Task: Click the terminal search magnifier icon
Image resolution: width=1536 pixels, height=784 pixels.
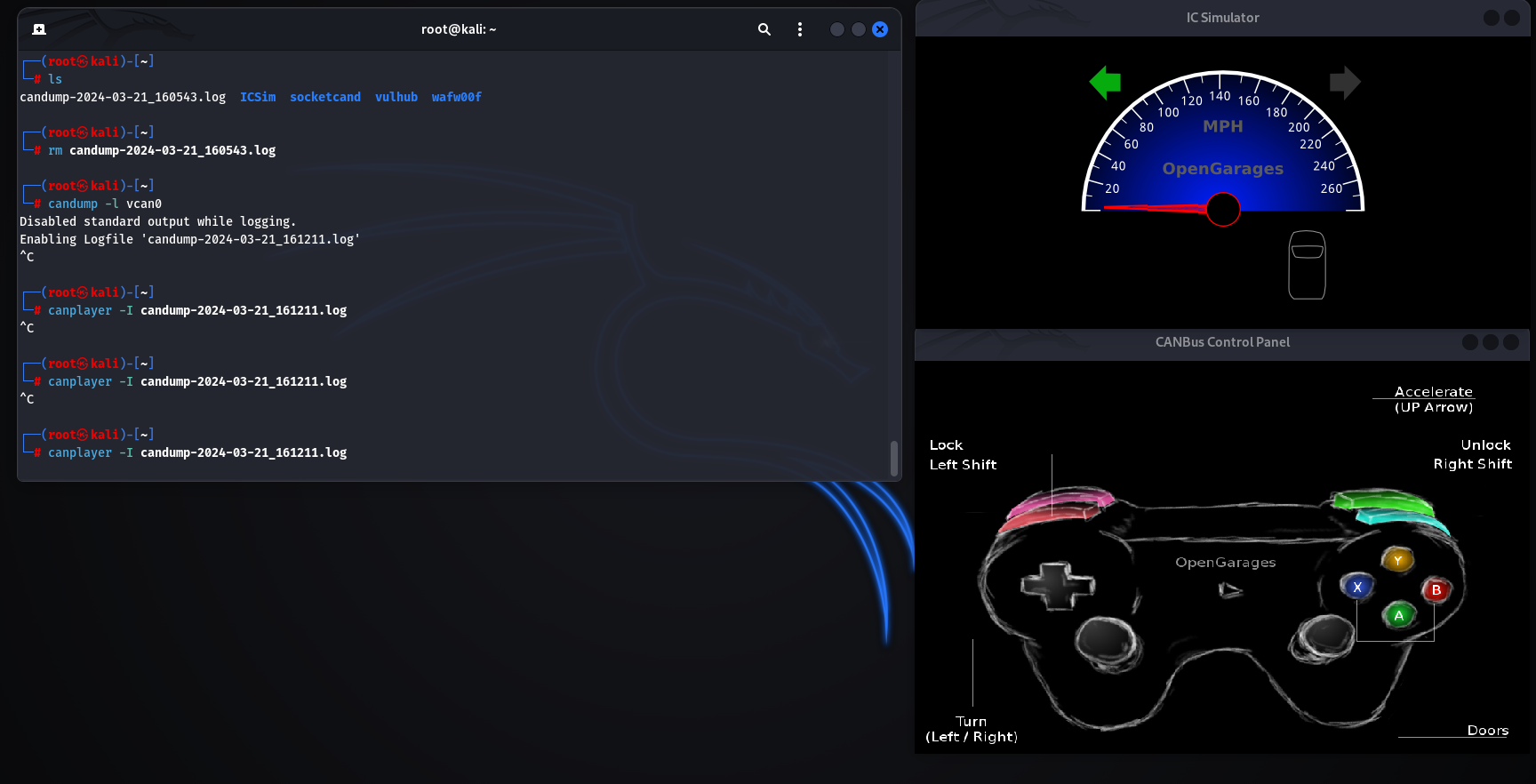Action: point(764,29)
